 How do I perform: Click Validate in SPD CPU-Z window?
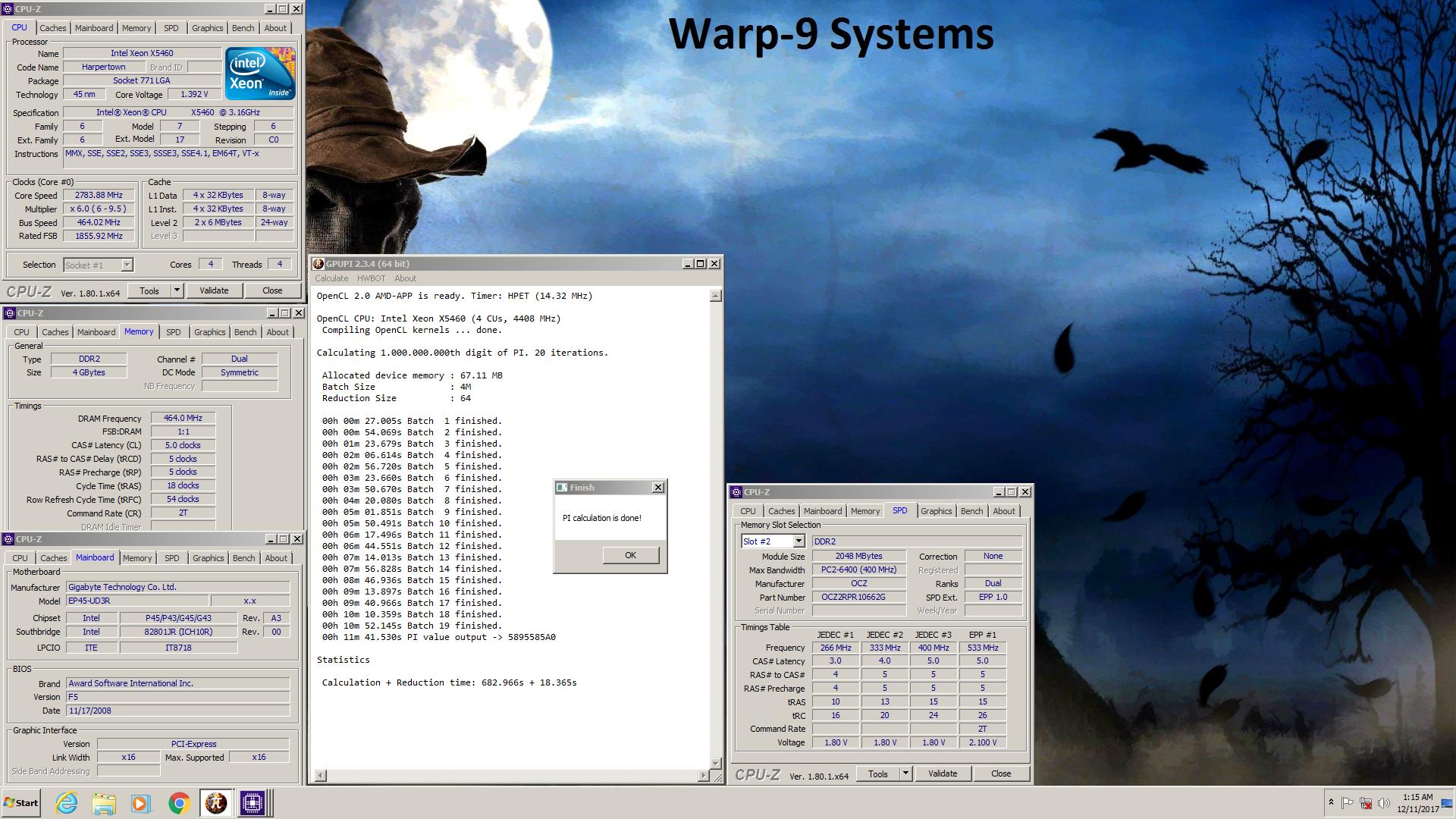943,774
